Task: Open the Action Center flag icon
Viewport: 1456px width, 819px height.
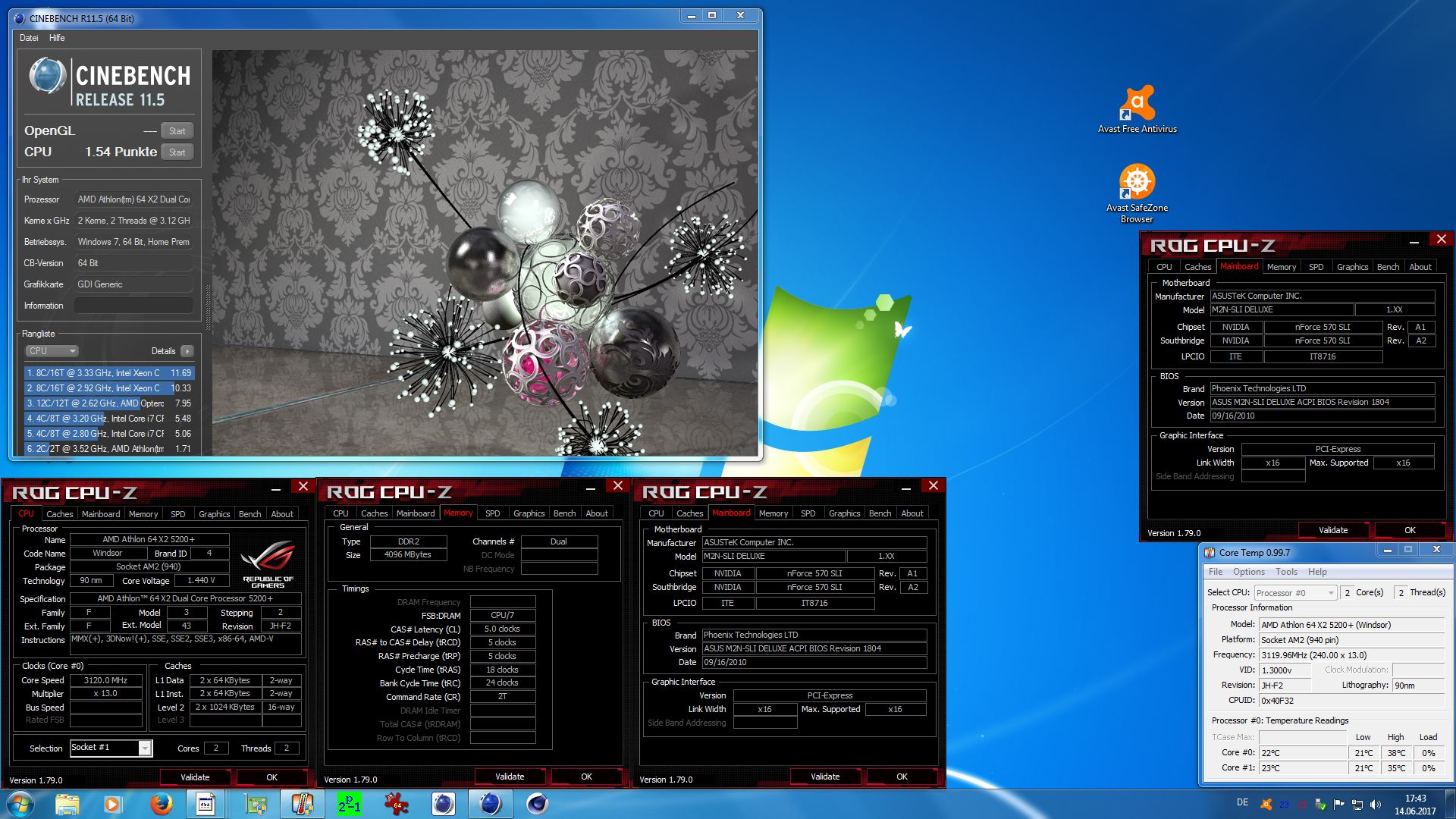Action: coord(1339,804)
